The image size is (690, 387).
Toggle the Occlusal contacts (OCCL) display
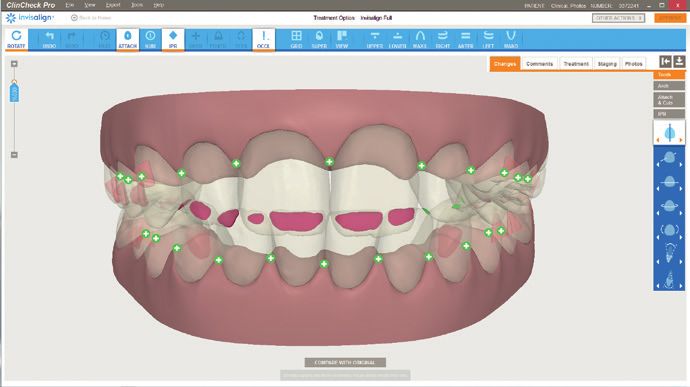pos(263,39)
